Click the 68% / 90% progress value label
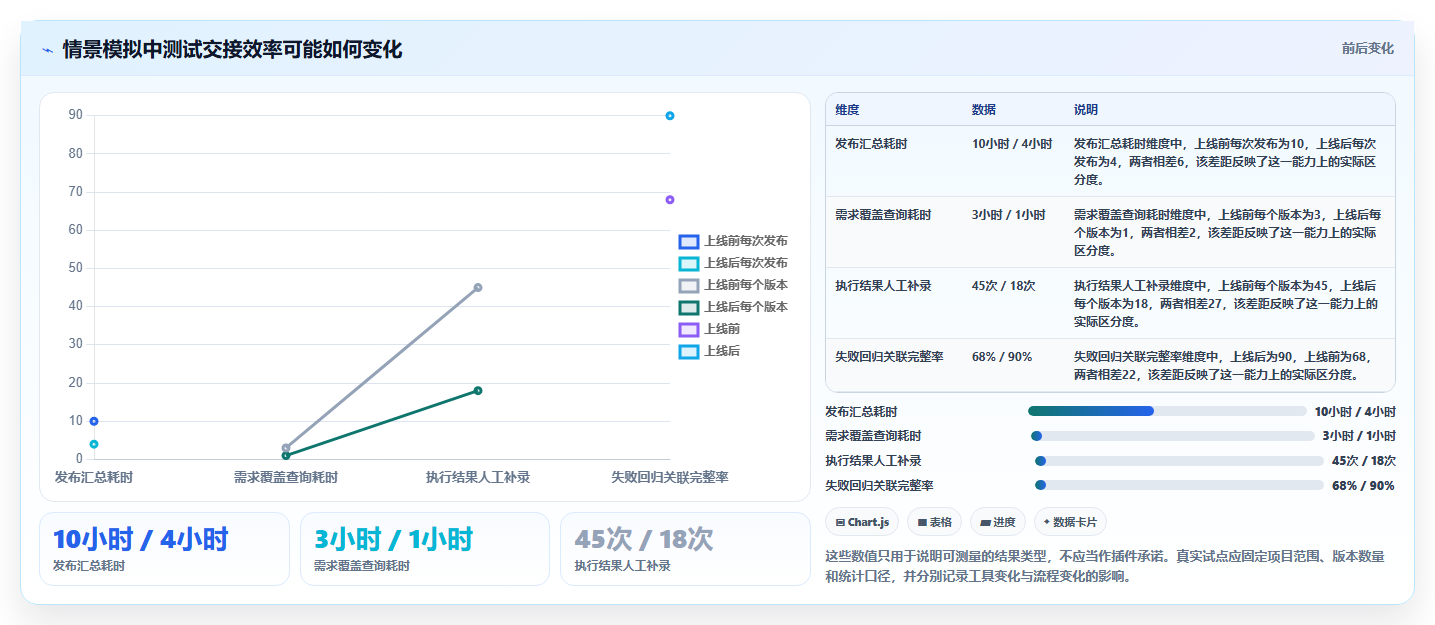The image size is (1435, 625). [1363, 486]
